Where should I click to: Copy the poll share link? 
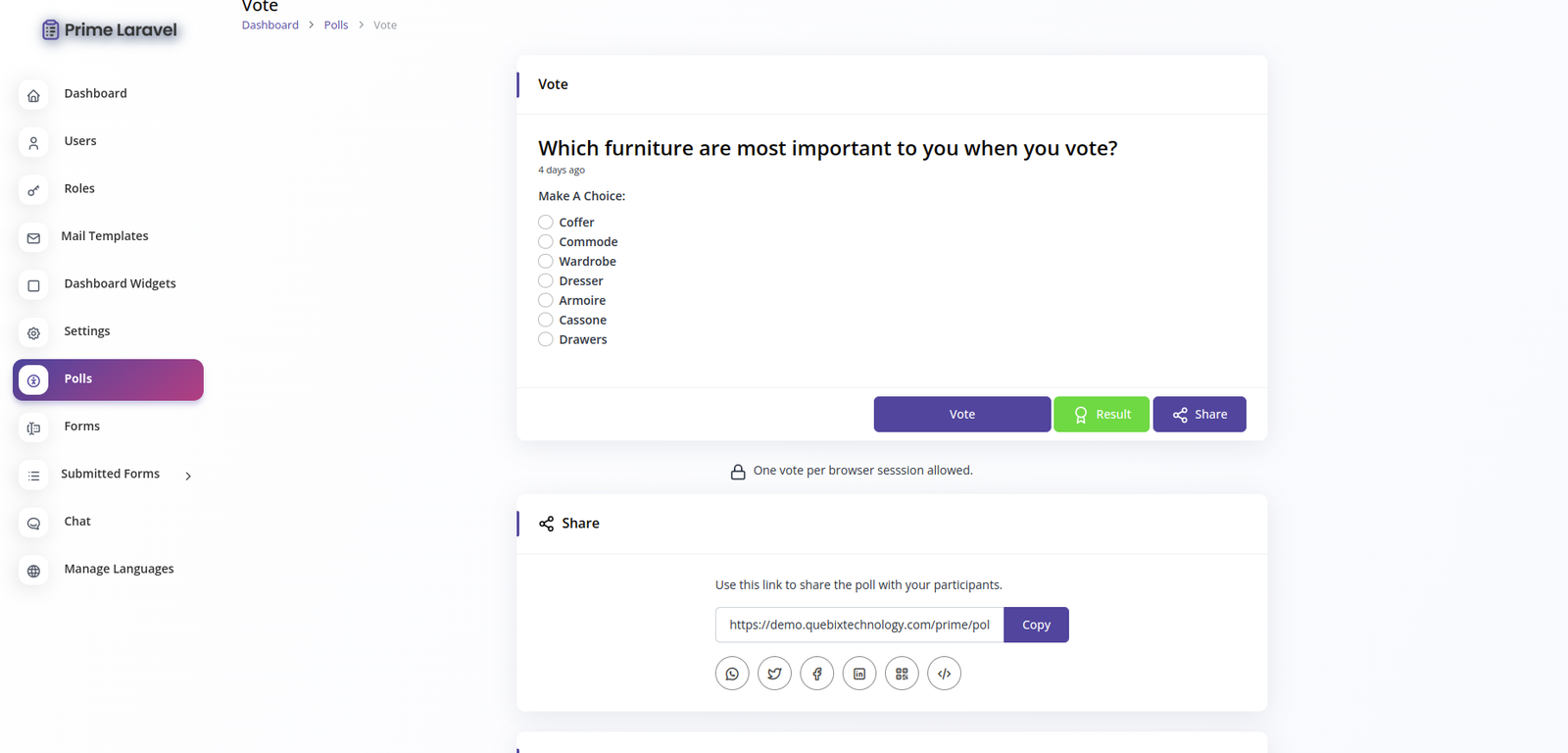pyautogui.click(x=1036, y=626)
